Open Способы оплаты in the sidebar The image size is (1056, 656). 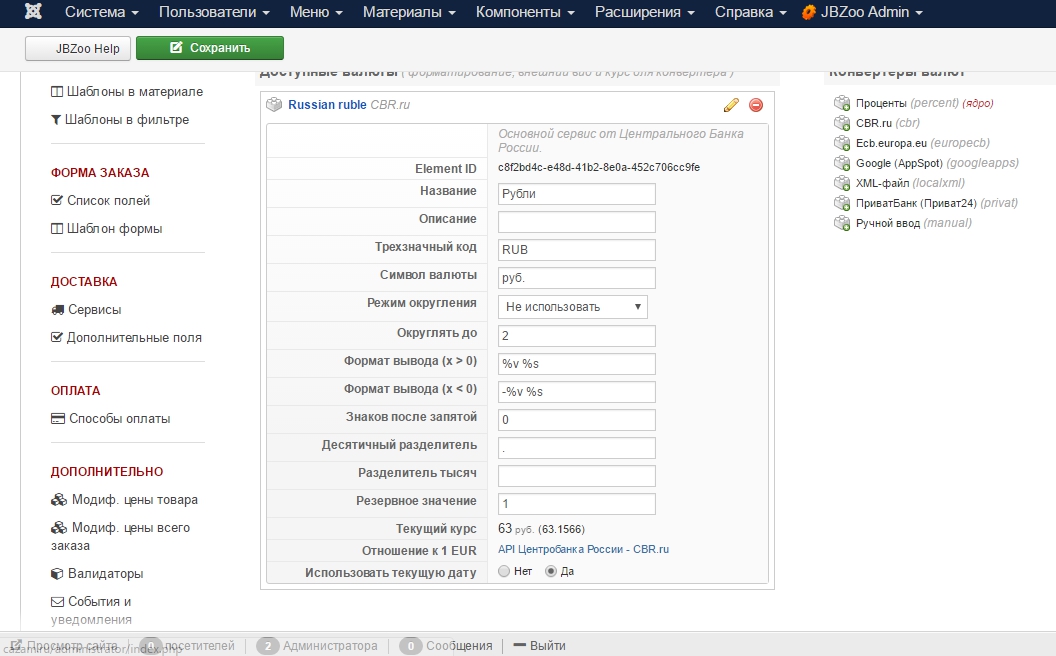point(119,419)
